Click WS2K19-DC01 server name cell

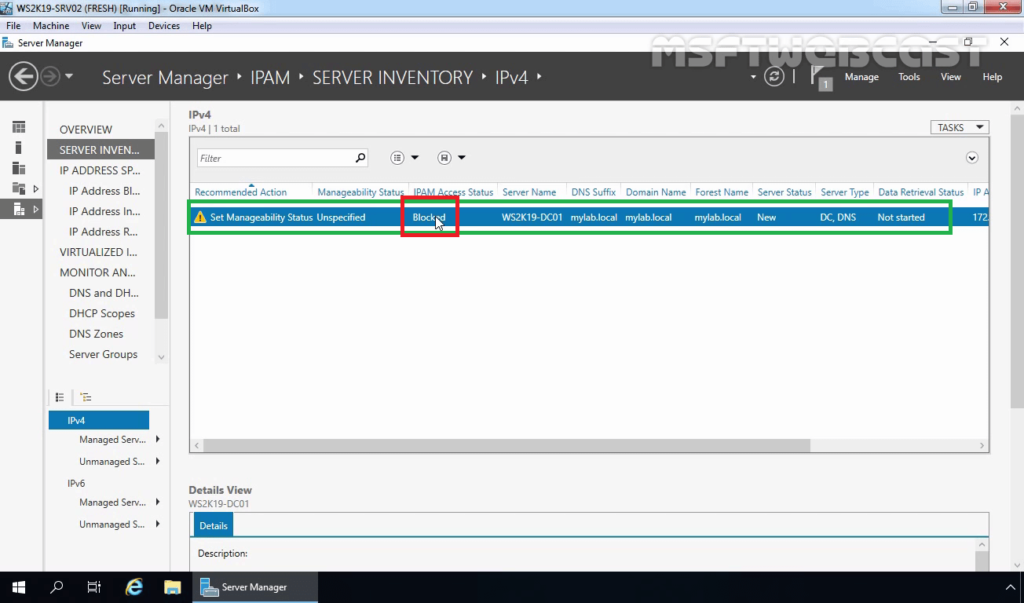pos(532,218)
